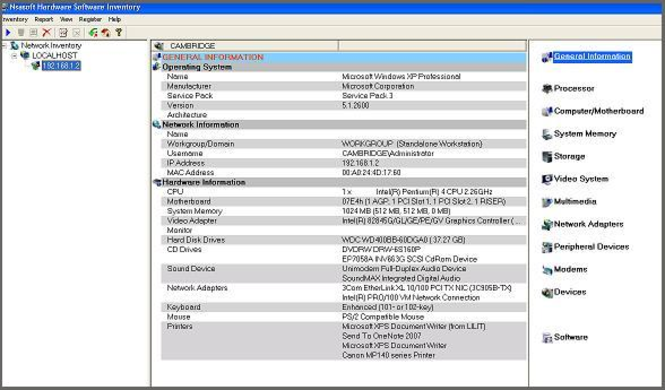This screenshot has height=390, width=665.
Task: Click the computer icon beside 192.168.1.2
Action: click(36, 65)
